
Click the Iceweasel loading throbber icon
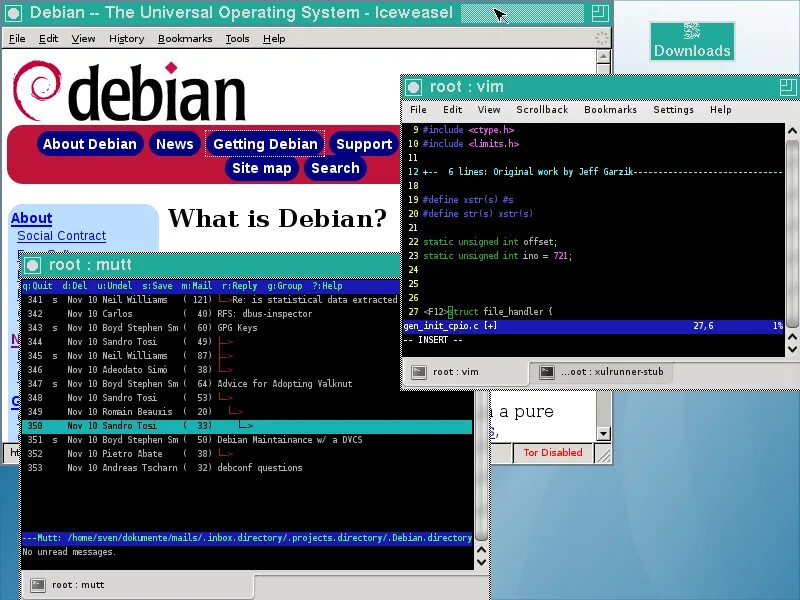click(602, 38)
